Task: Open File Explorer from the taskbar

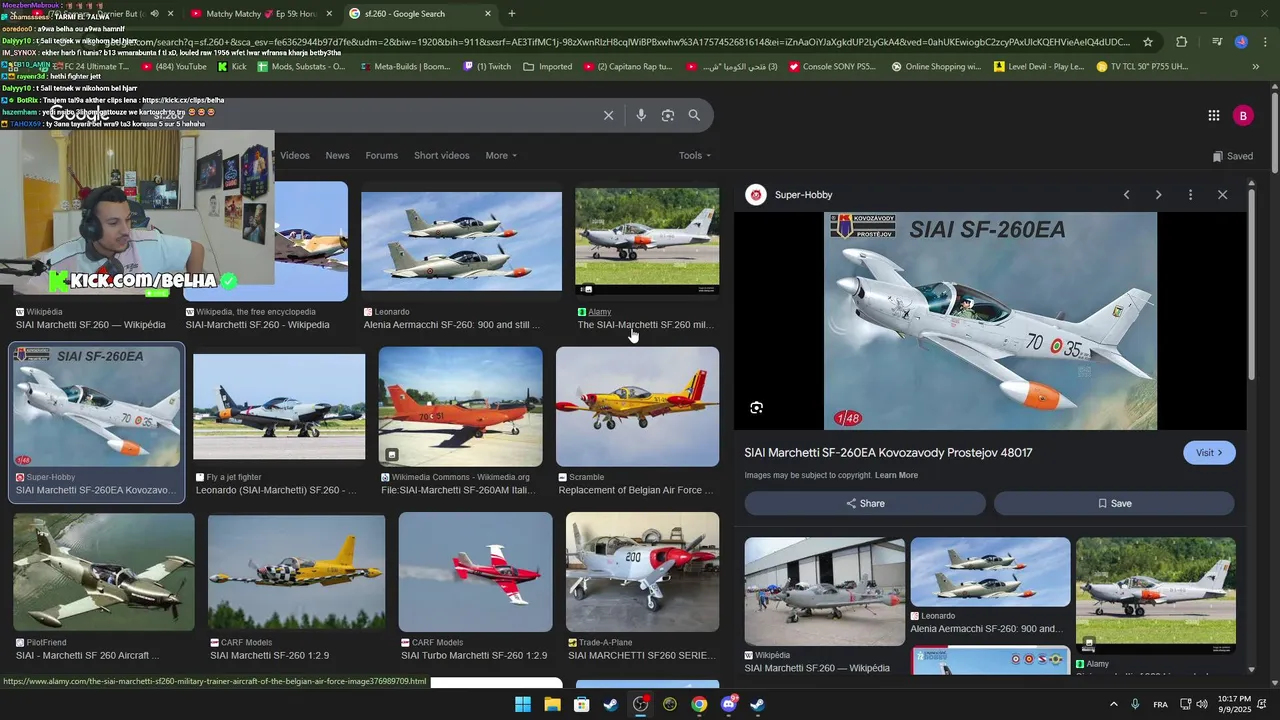Action: coord(552,704)
